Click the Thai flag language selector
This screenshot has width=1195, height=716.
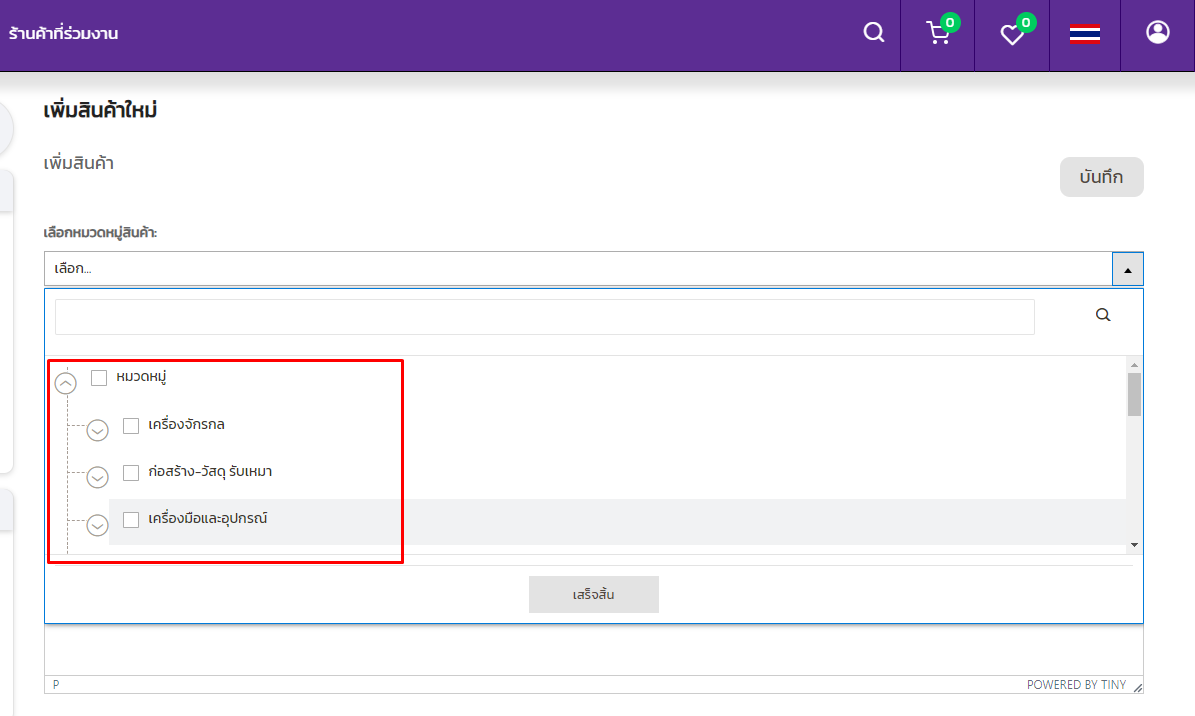point(1084,34)
